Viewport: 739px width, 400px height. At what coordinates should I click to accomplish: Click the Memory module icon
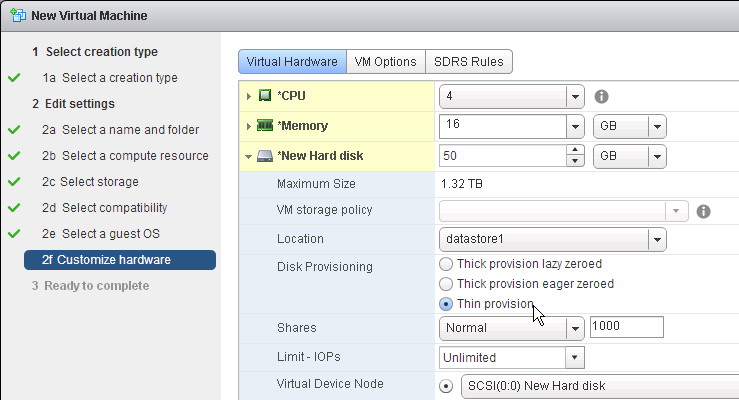[x=265, y=126]
